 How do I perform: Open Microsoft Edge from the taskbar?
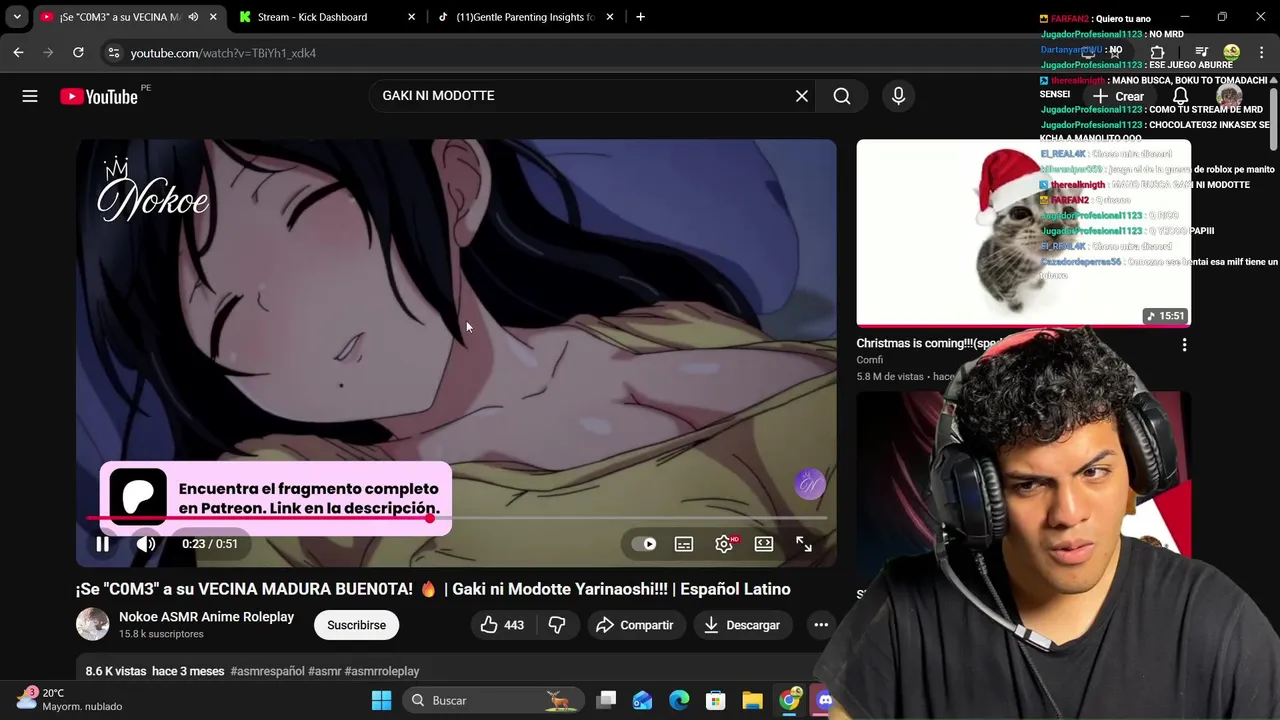[679, 700]
